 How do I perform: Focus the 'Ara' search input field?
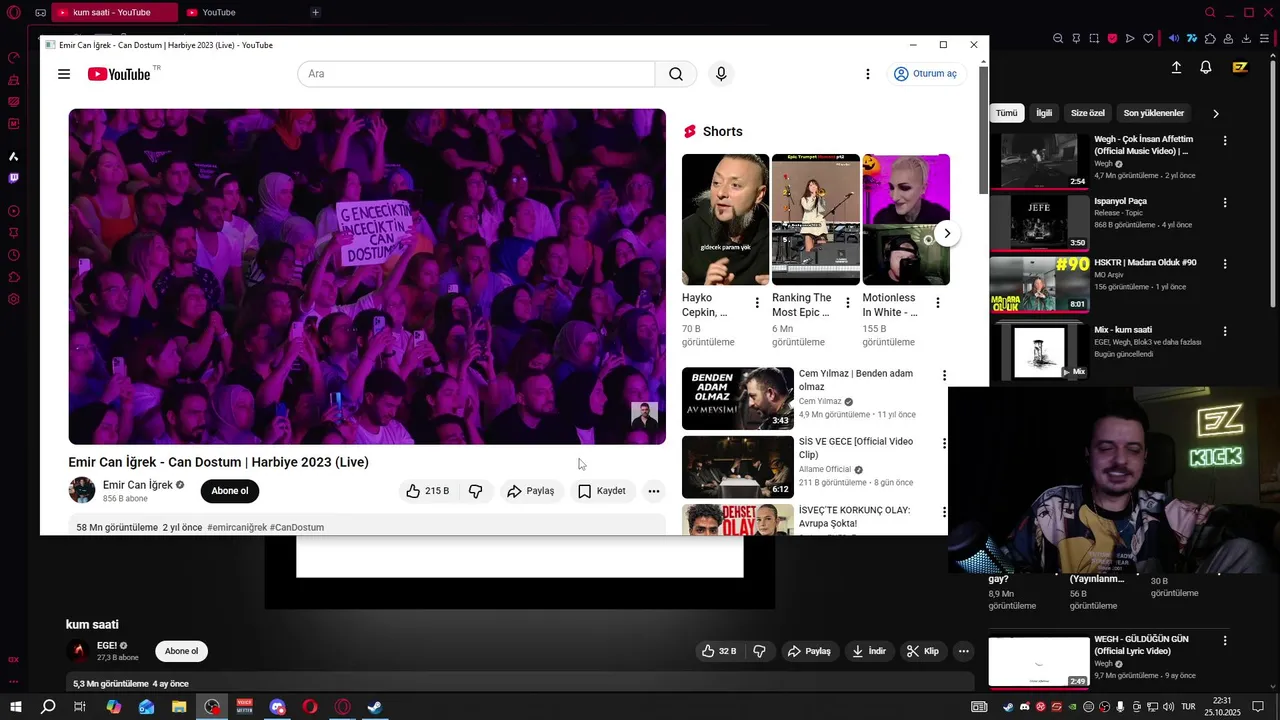pos(476,74)
